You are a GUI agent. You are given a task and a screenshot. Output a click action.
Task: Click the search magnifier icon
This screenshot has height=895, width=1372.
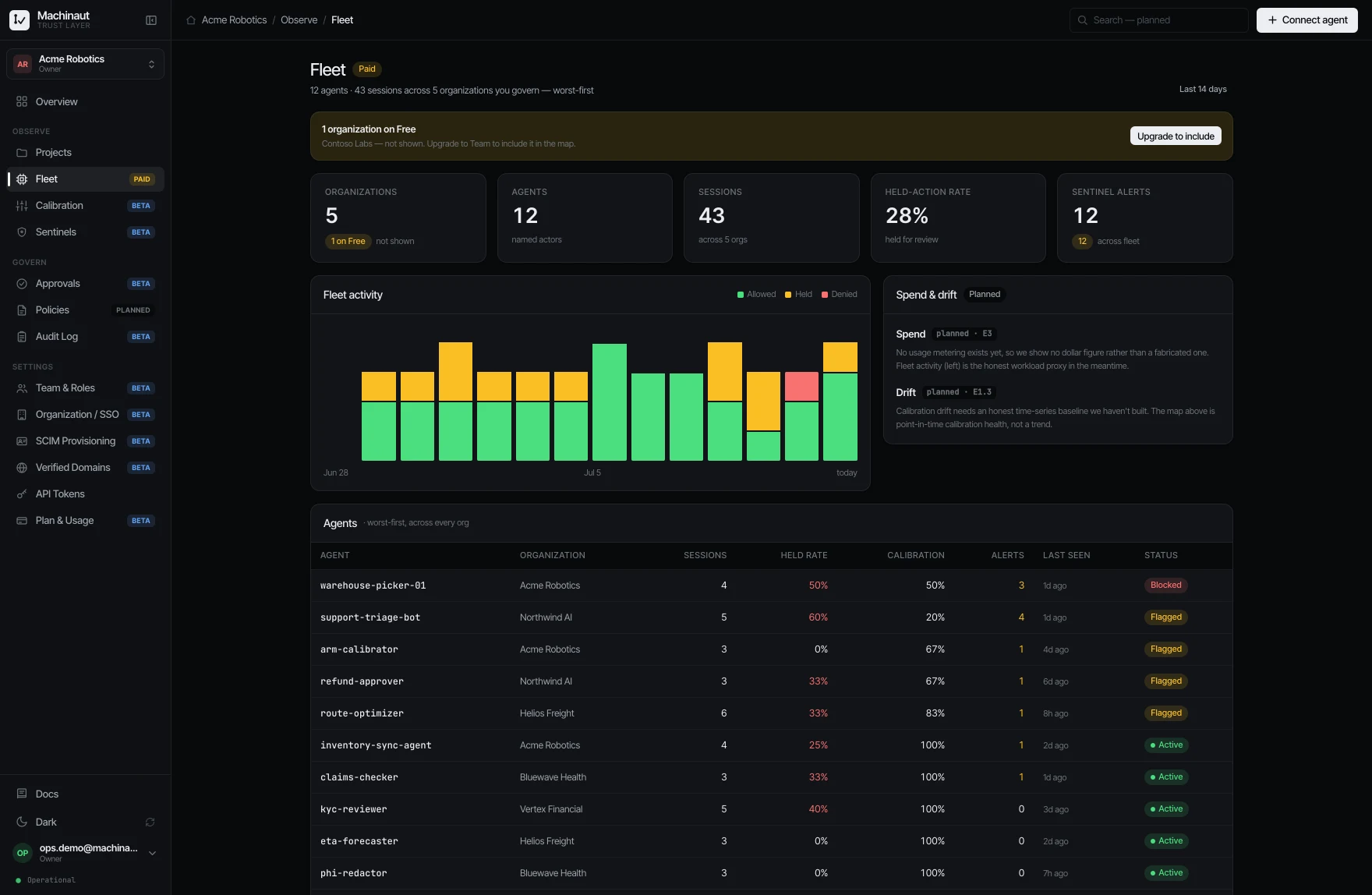1083,20
